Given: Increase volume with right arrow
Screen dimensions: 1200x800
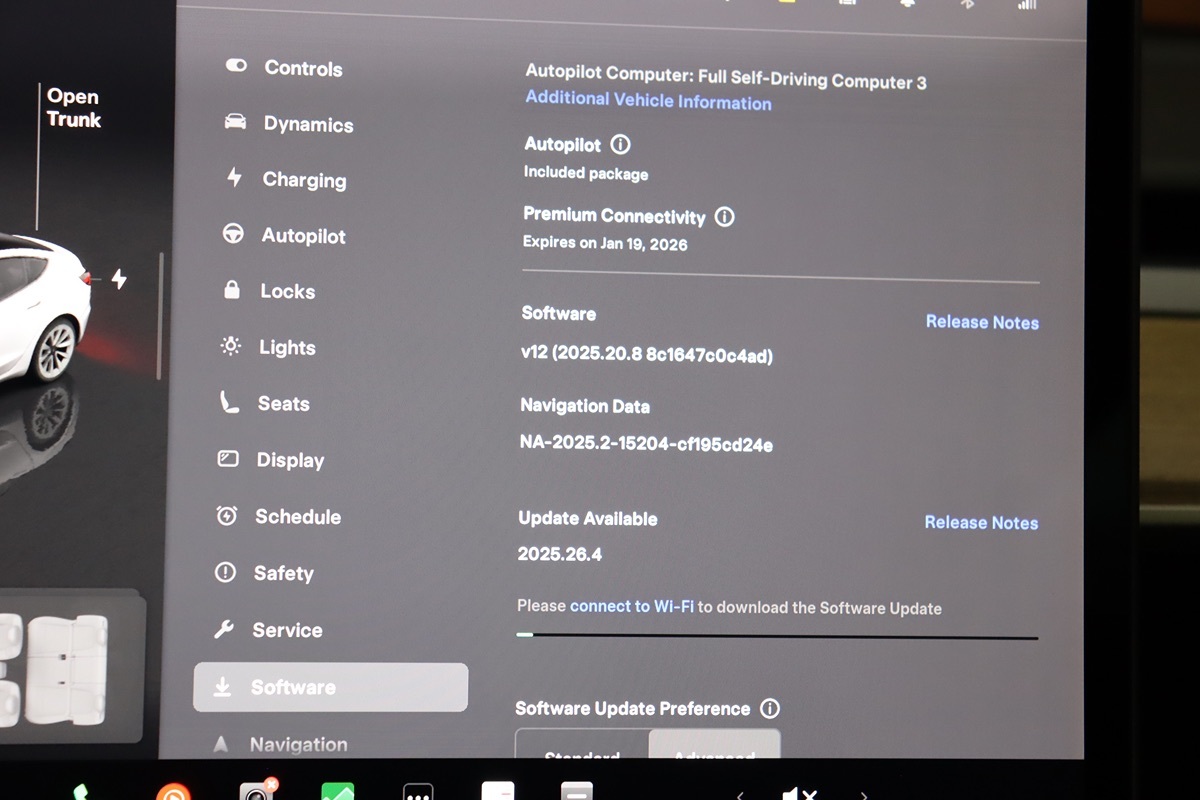Looking at the screenshot, I should [863, 795].
